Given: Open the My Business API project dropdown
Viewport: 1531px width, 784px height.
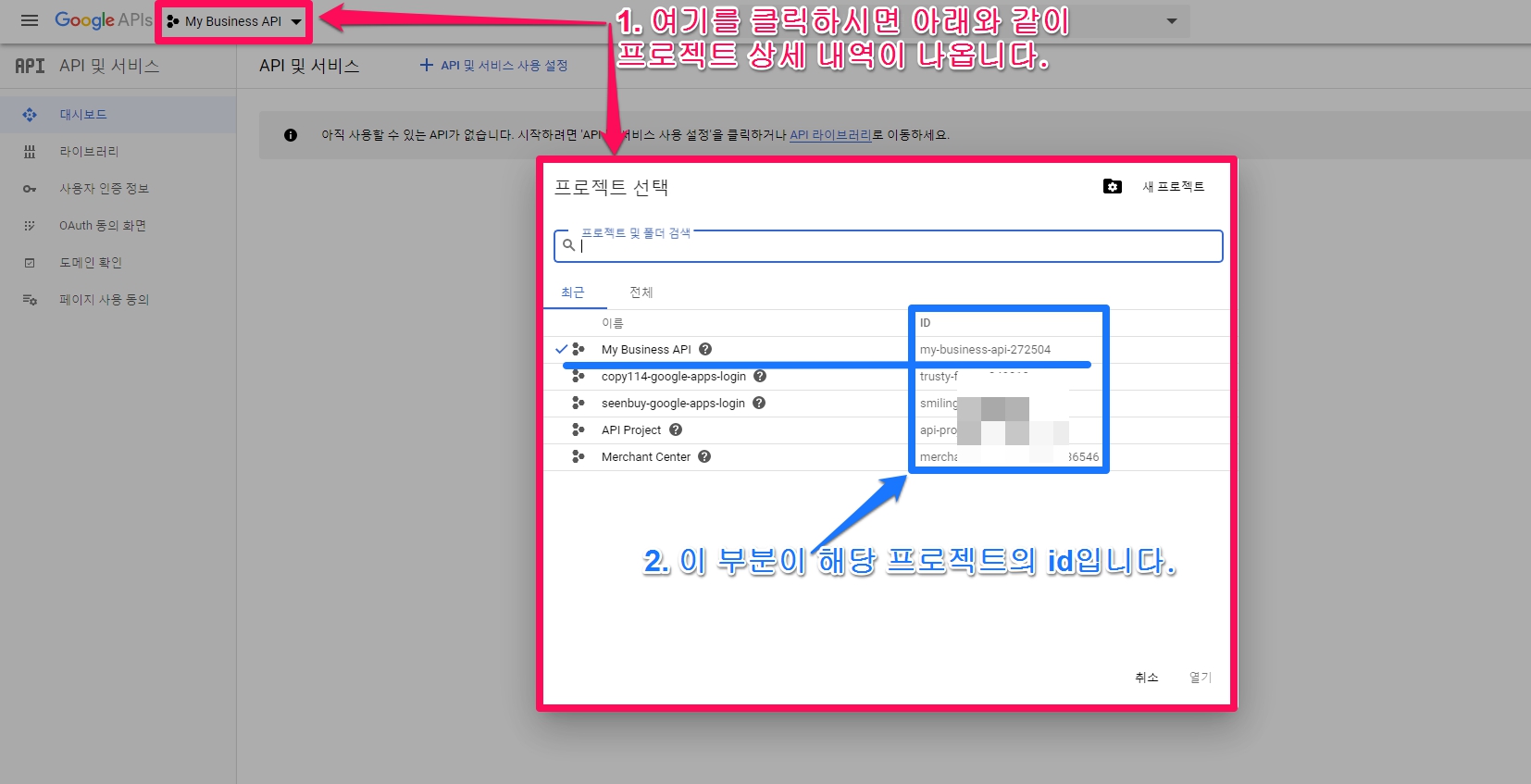Looking at the screenshot, I should 234,21.
